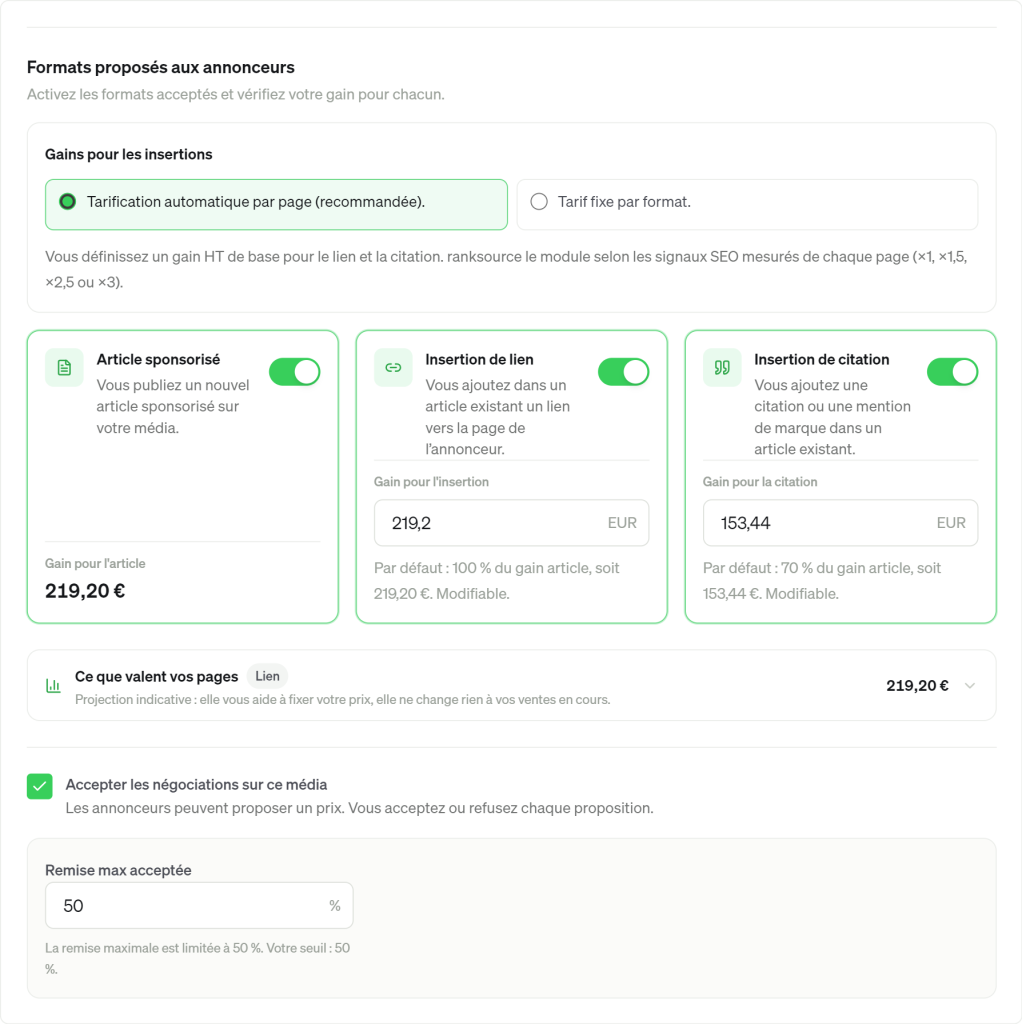Click the Remise max acceptée label
The height and width of the screenshot is (1024, 1022).
pyautogui.click(x=118, y=871)
